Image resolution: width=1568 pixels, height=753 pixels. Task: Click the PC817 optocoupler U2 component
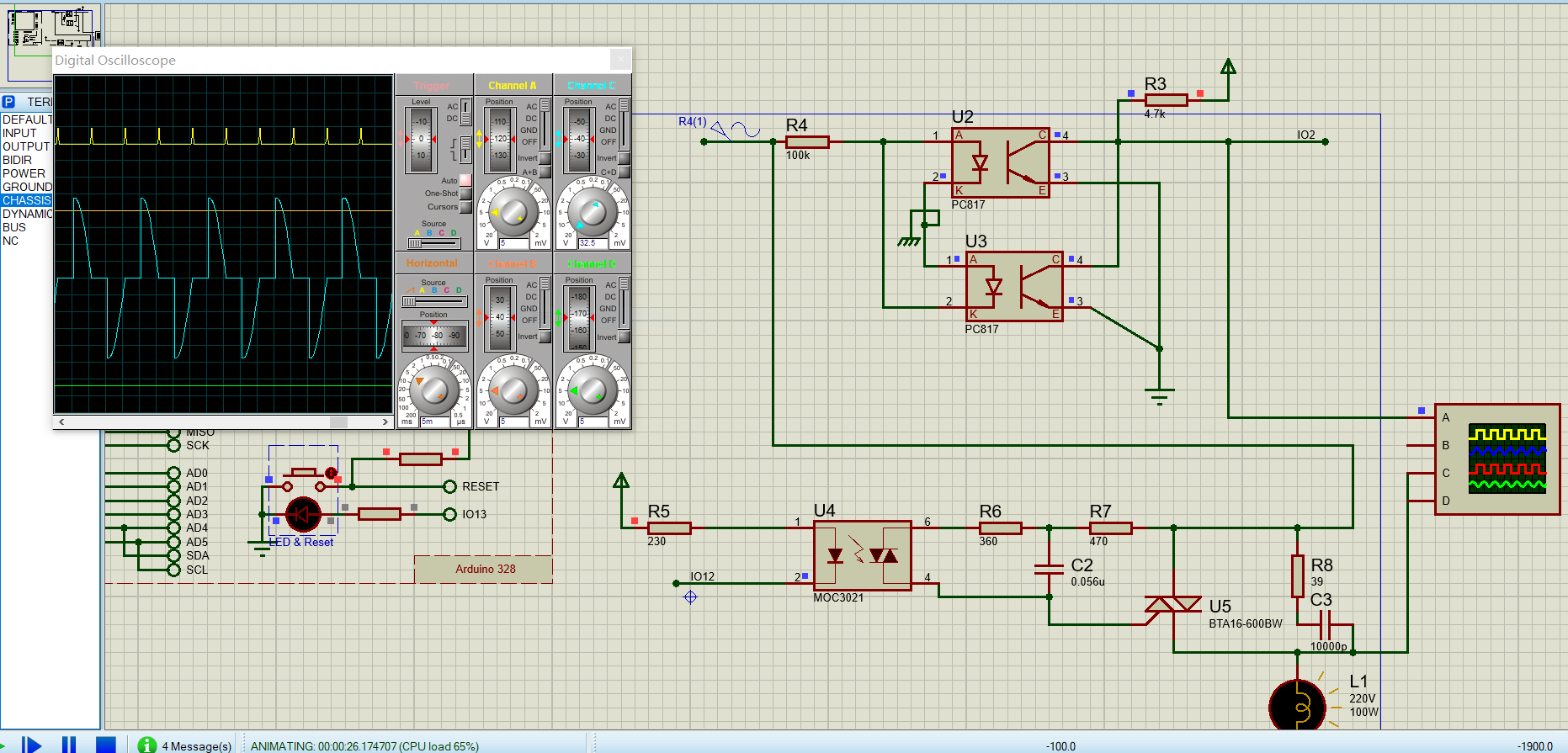coord(1001,162)
